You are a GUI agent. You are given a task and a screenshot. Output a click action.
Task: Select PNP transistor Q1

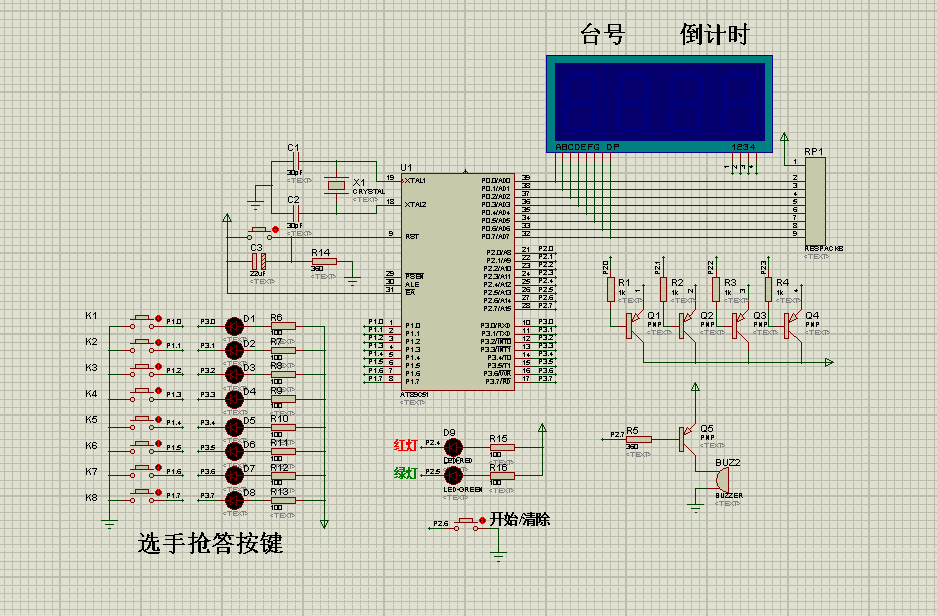point(635,325)
